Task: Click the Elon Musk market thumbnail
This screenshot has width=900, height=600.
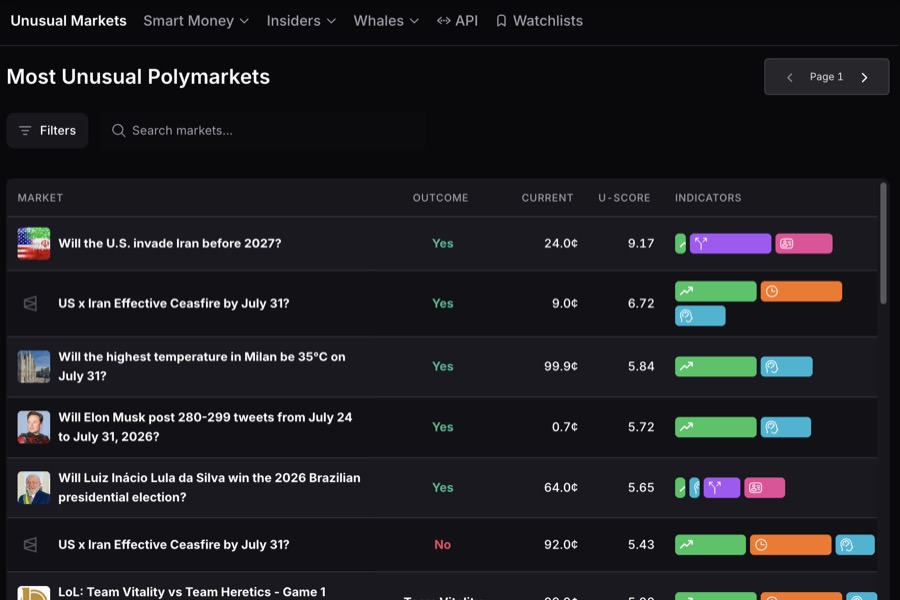Action: [x=34, y=427]
